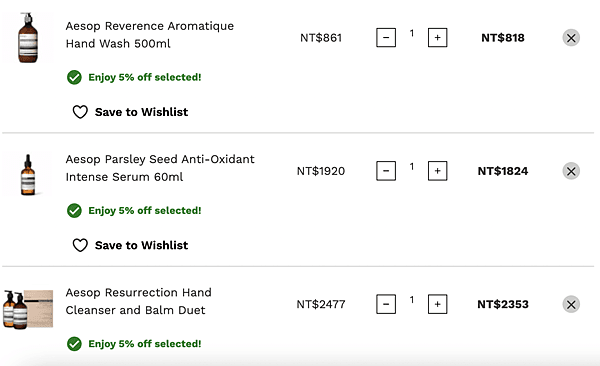Viewport: 600px width, 366px height.
Task: Decrease quantity of Reverence Aromatique Hand Wash
Action: pos(386,38)
